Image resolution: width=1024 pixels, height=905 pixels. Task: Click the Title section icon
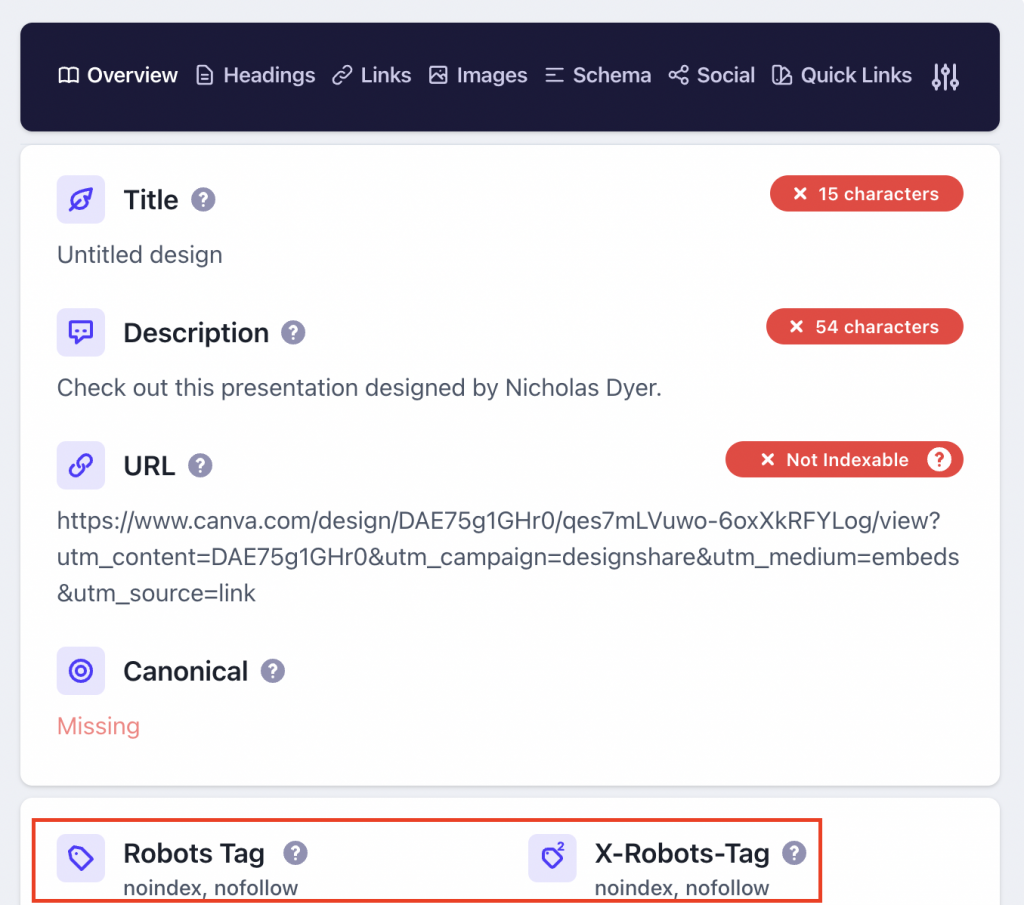(x=81, y=200)
